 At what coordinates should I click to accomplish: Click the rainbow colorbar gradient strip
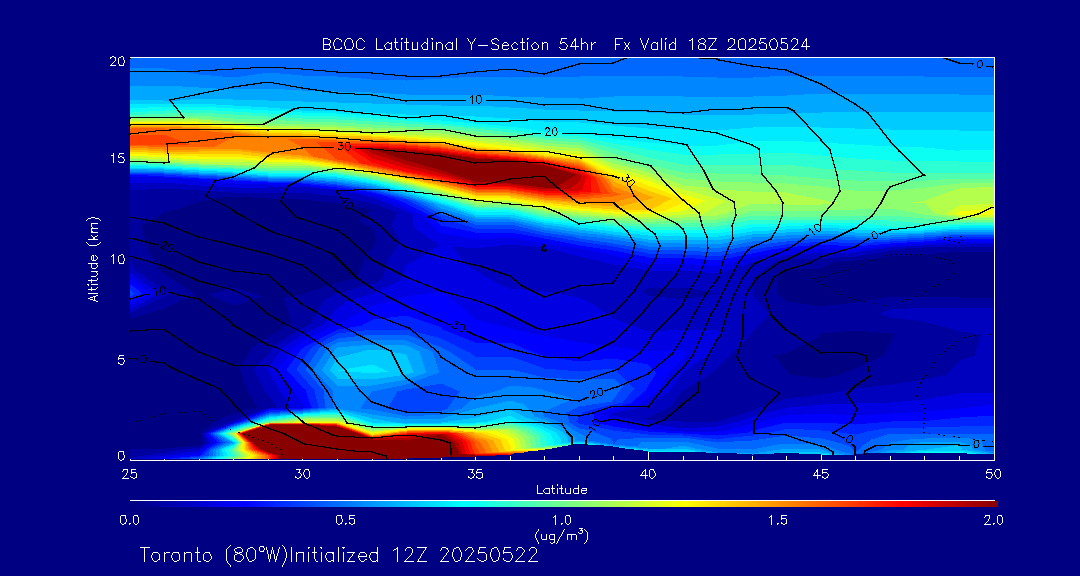pos(563,504)
